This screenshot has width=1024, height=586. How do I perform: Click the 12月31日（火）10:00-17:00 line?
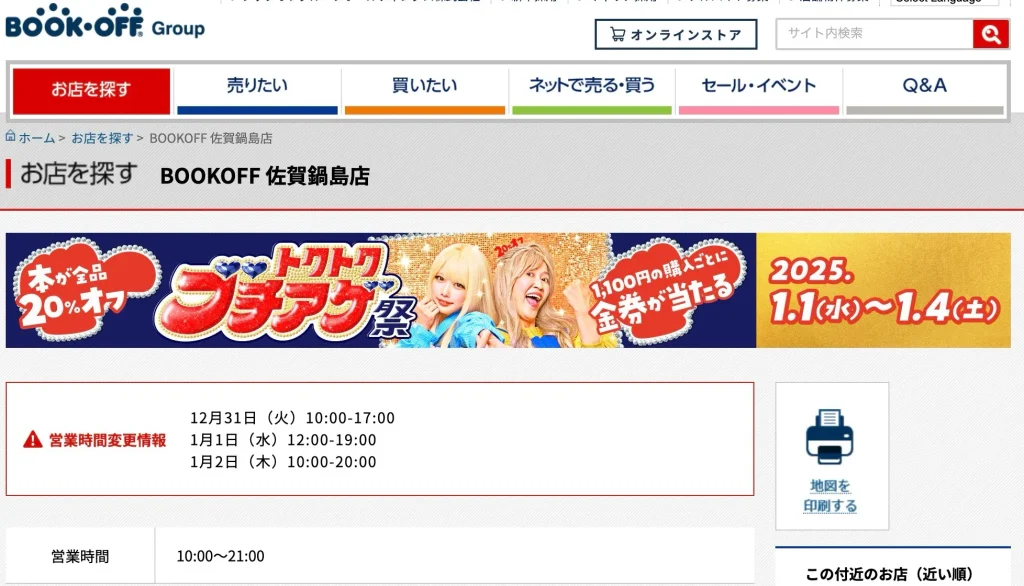coord(292,417)
